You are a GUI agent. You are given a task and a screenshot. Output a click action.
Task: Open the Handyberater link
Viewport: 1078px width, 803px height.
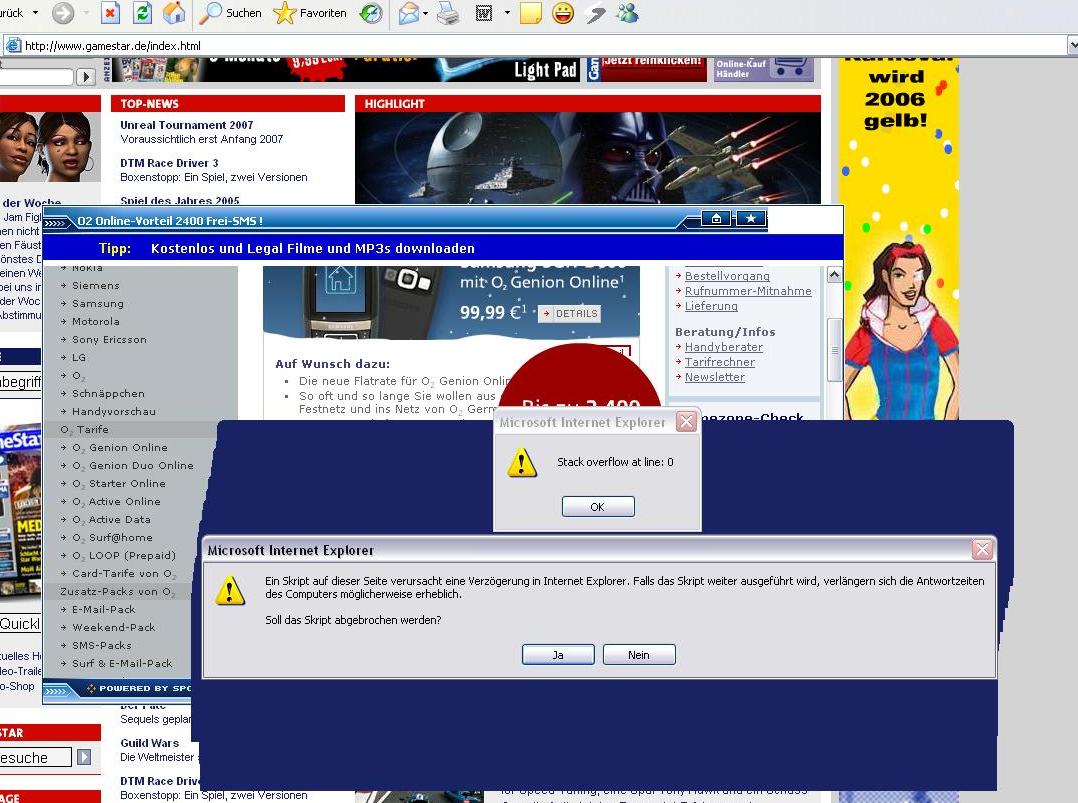click(x=723, y=347)
